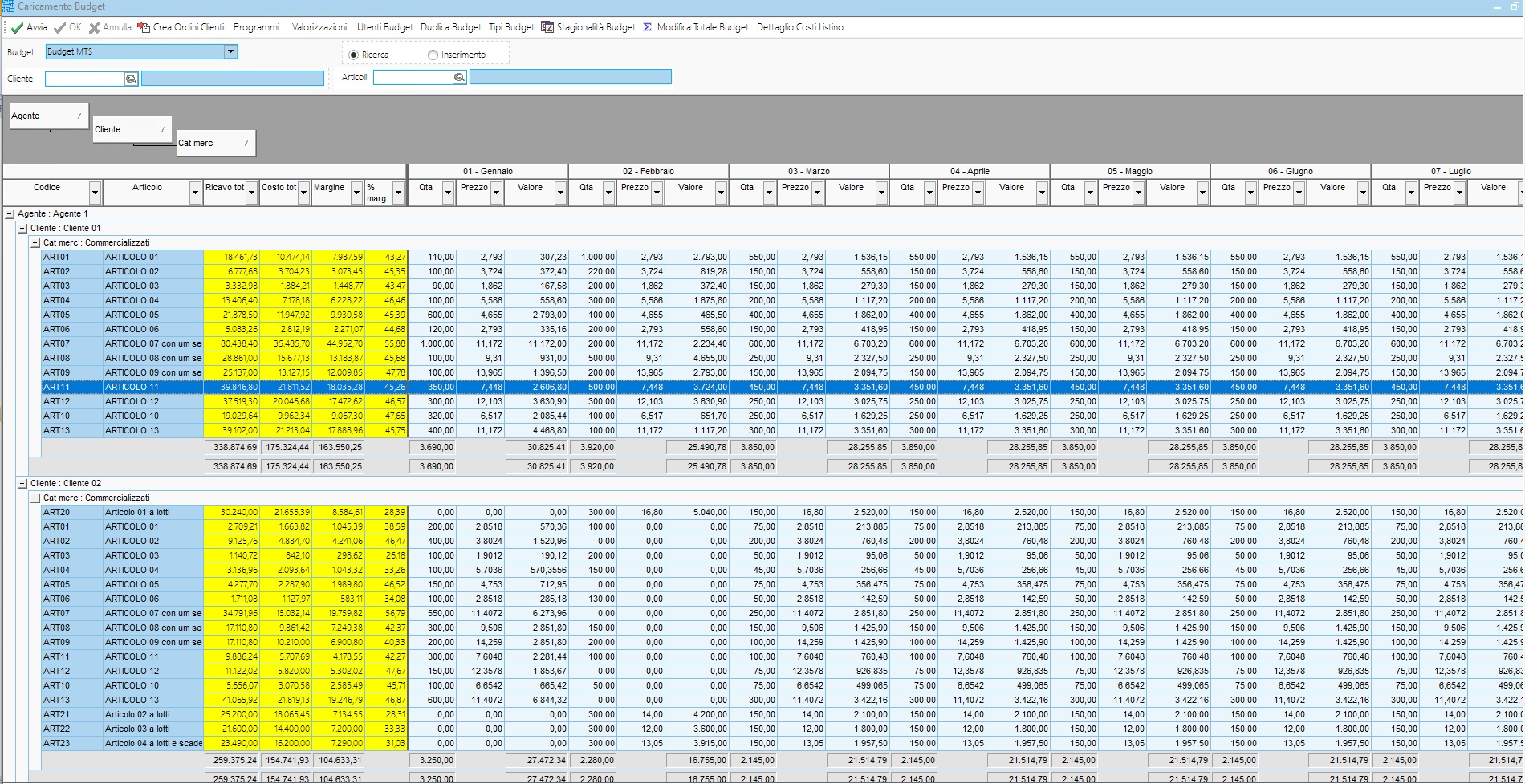Click 'Articolo 01 a lotti' cell
The image size is (1525, 784).
pyautogui.click(x=153, y=512)
